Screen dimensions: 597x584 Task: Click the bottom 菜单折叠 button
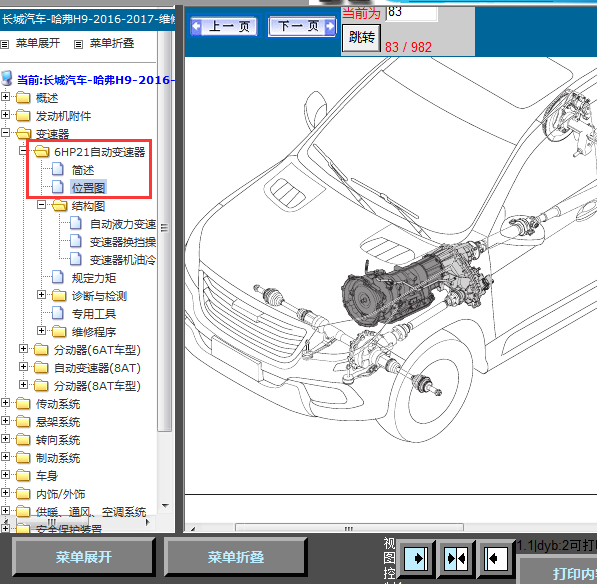(236, 557)
